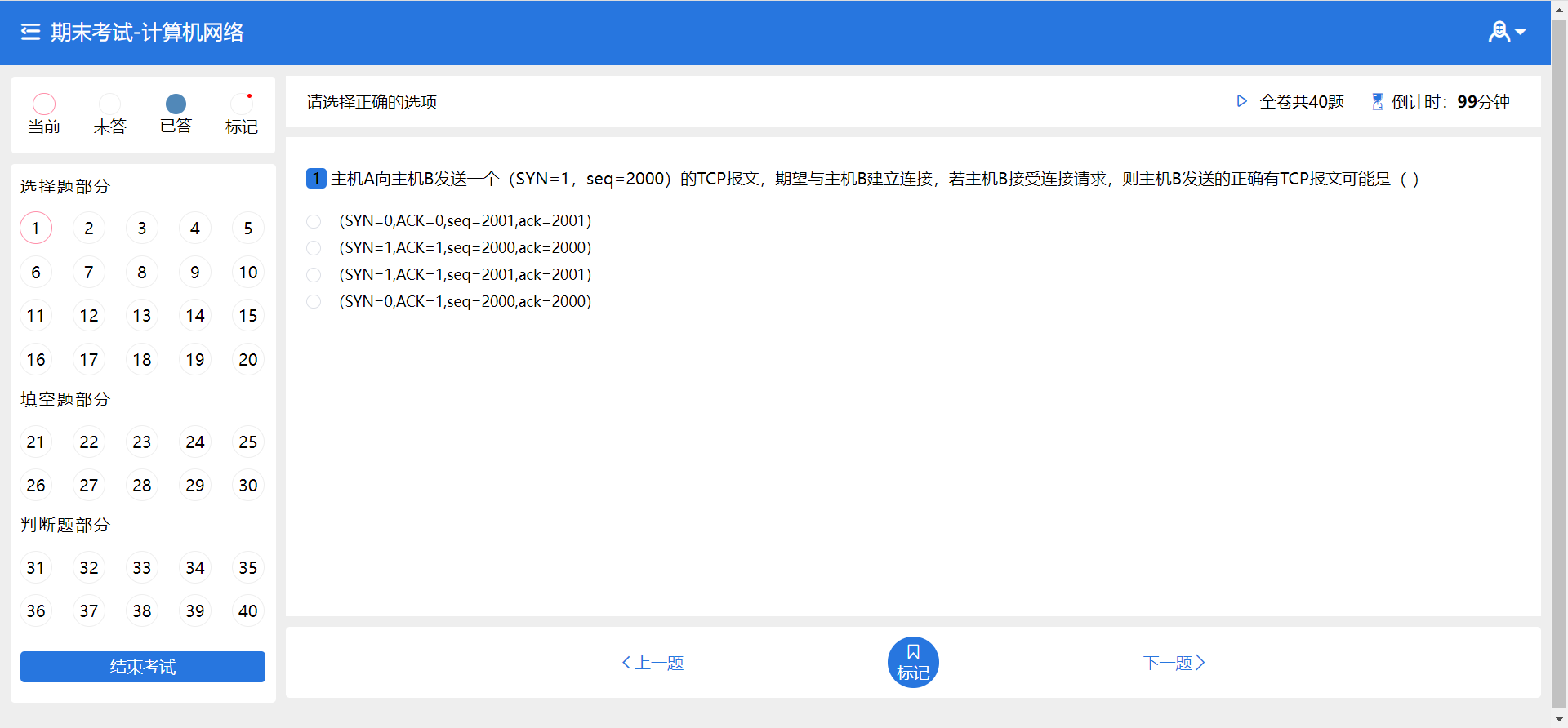The height and width of the screenshot is (728, 1568).
Task: Jump to question 16
Action: (x=36, y=359)
